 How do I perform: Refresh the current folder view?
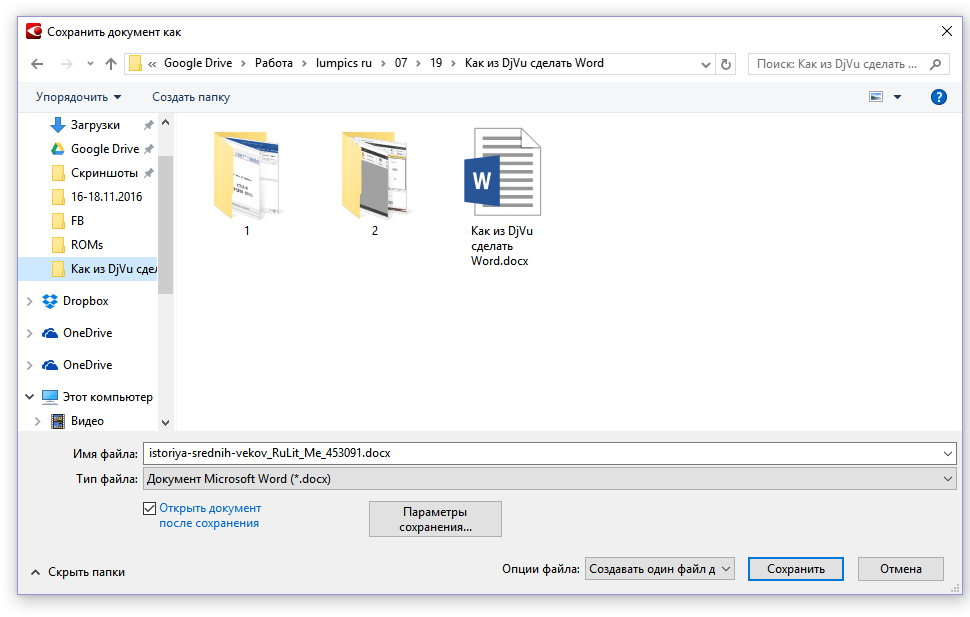(725, 64)
